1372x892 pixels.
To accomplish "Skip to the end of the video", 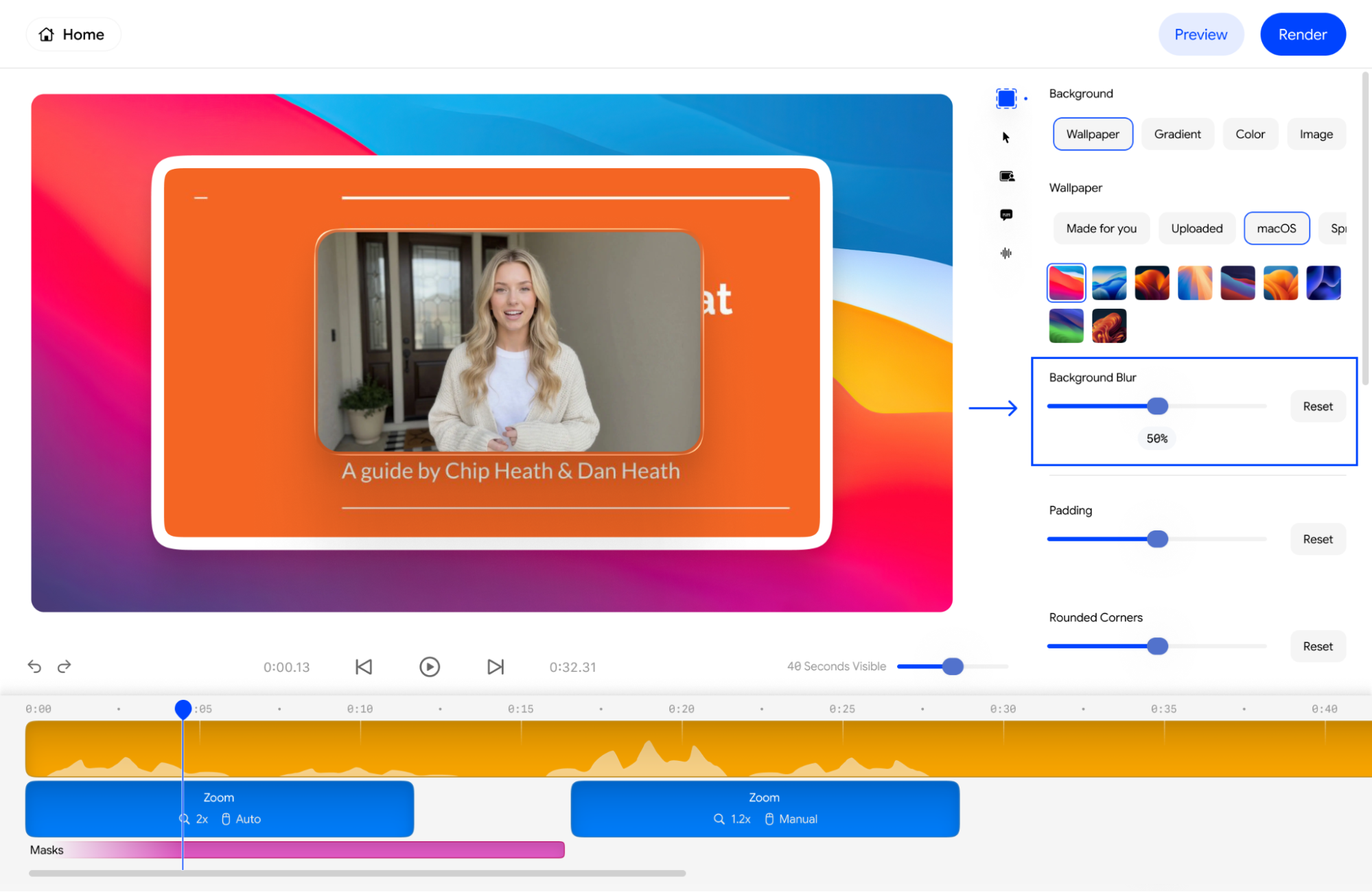I will point(496,667).
